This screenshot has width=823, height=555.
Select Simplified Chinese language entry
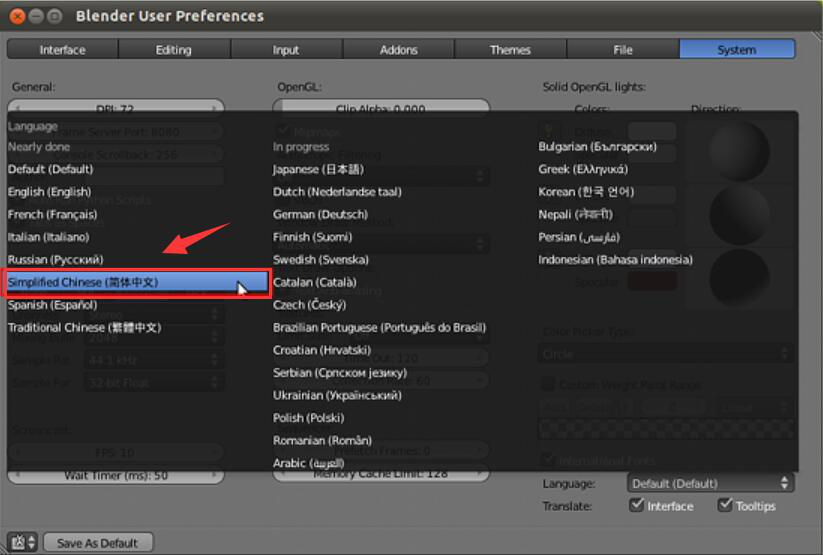click(138, 282)
